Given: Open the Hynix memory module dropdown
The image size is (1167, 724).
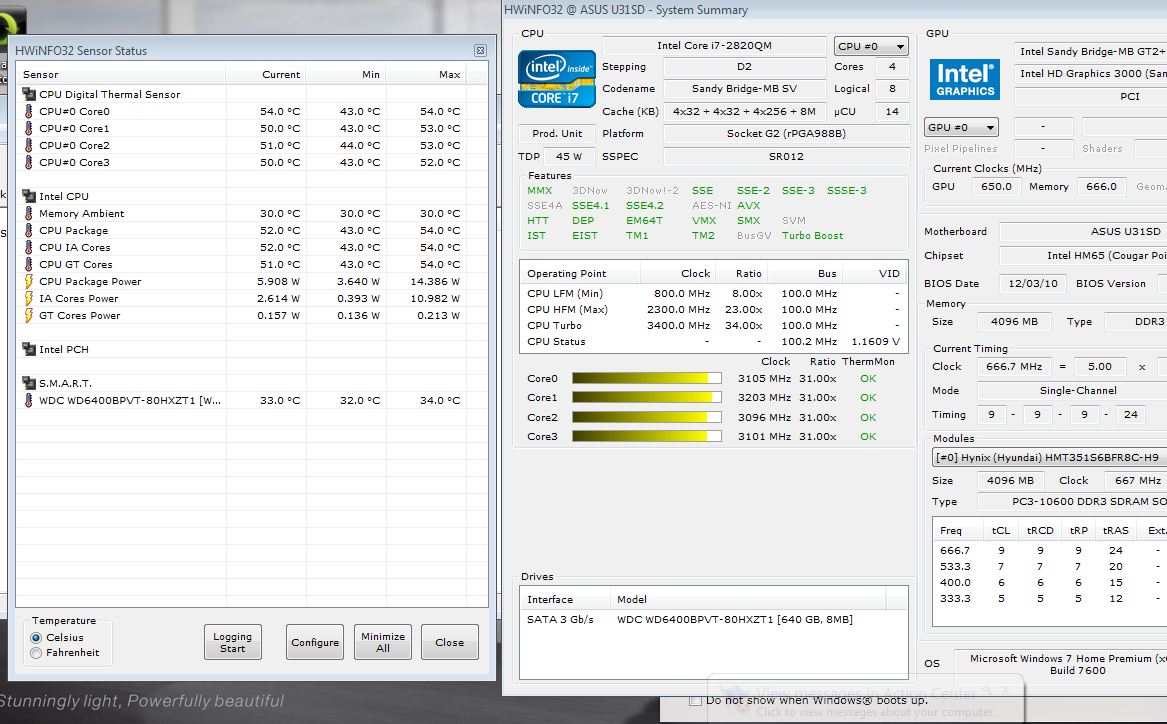Looking at the screenshot, I should (1049, 458).
